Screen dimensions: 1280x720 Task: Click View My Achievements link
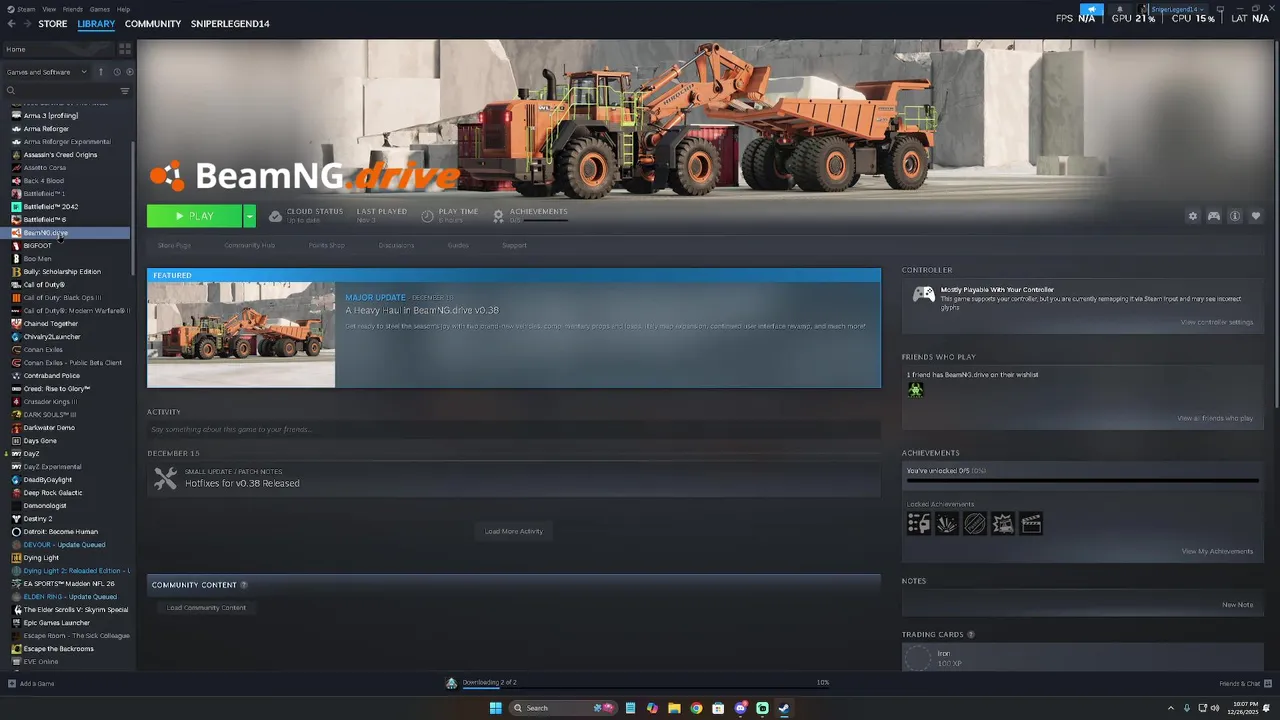point(1217,551)
